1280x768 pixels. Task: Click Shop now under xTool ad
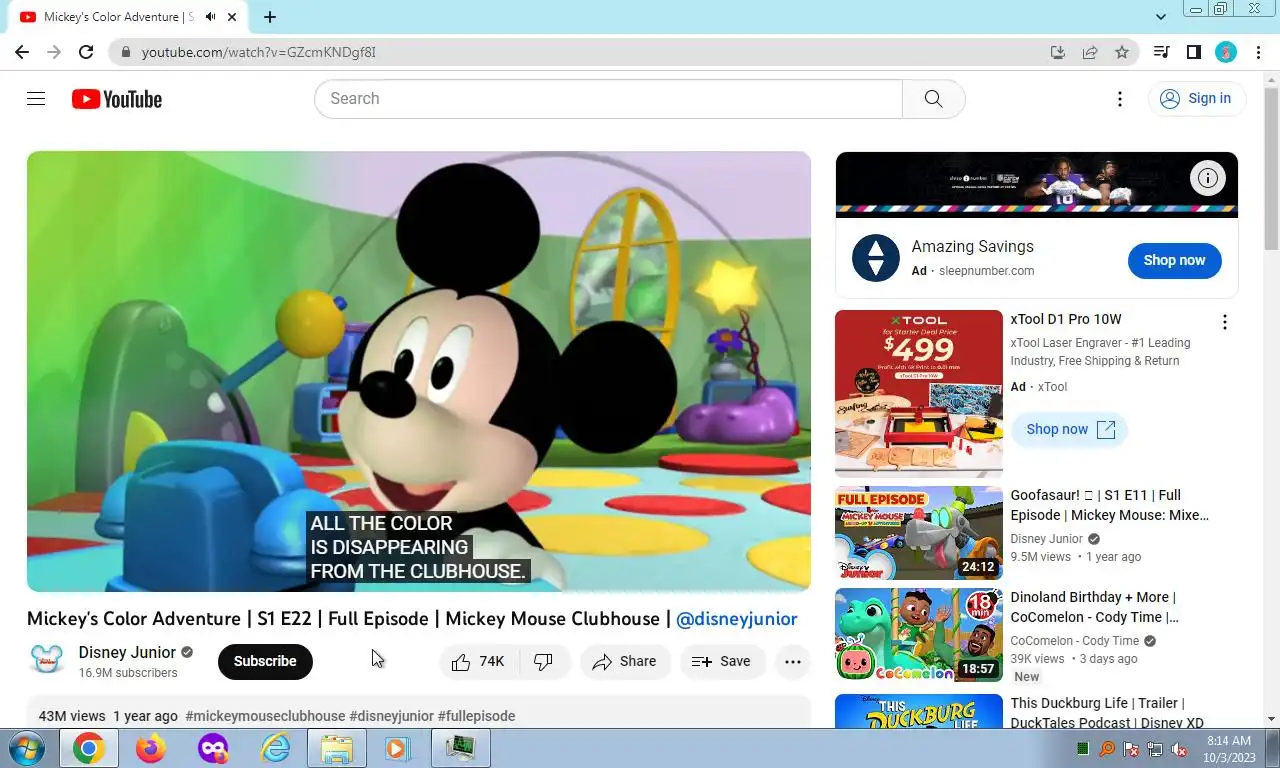(x=1070, y=429)
